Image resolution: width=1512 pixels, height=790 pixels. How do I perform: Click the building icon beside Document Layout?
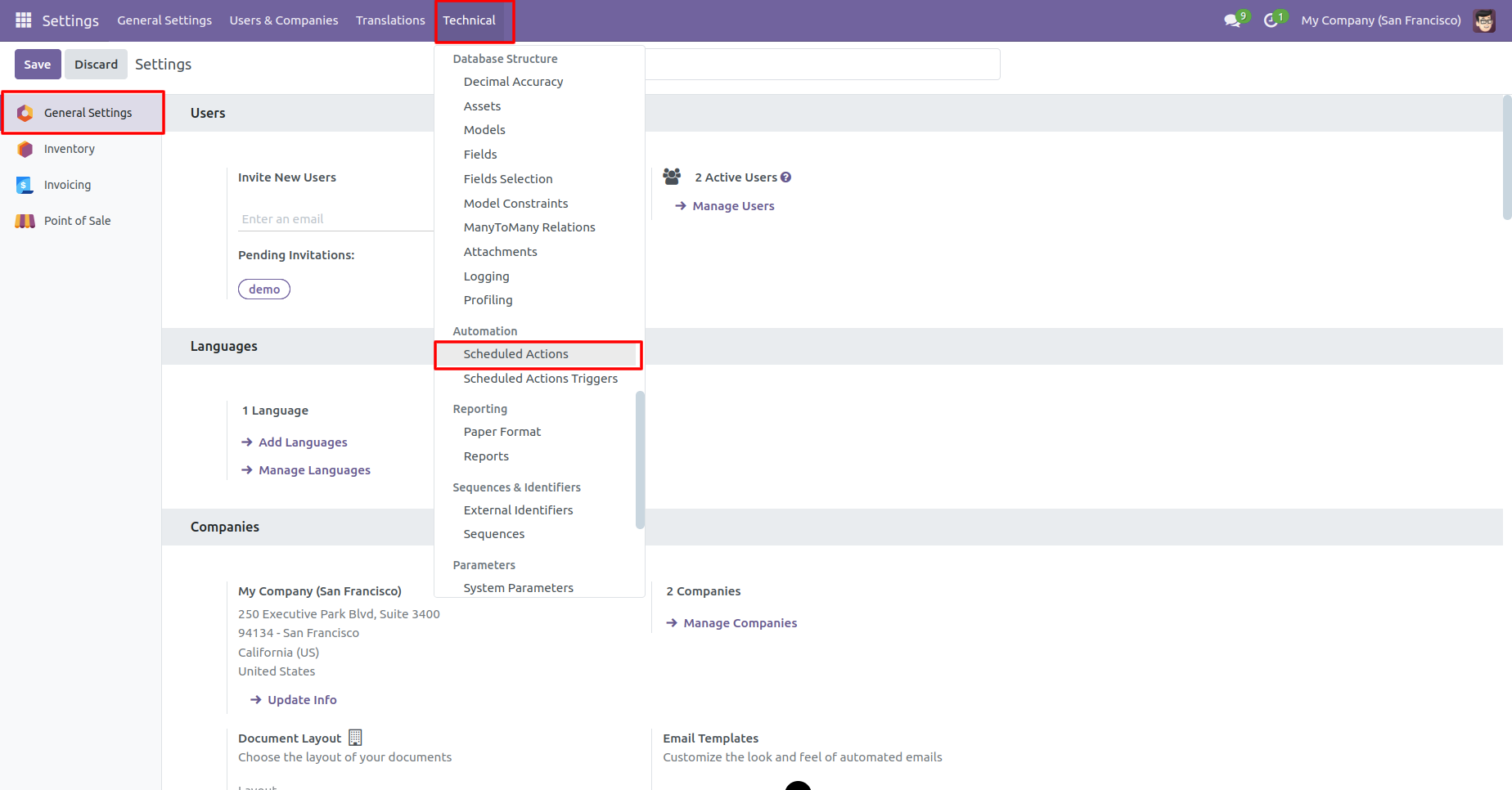coord(355,738)
